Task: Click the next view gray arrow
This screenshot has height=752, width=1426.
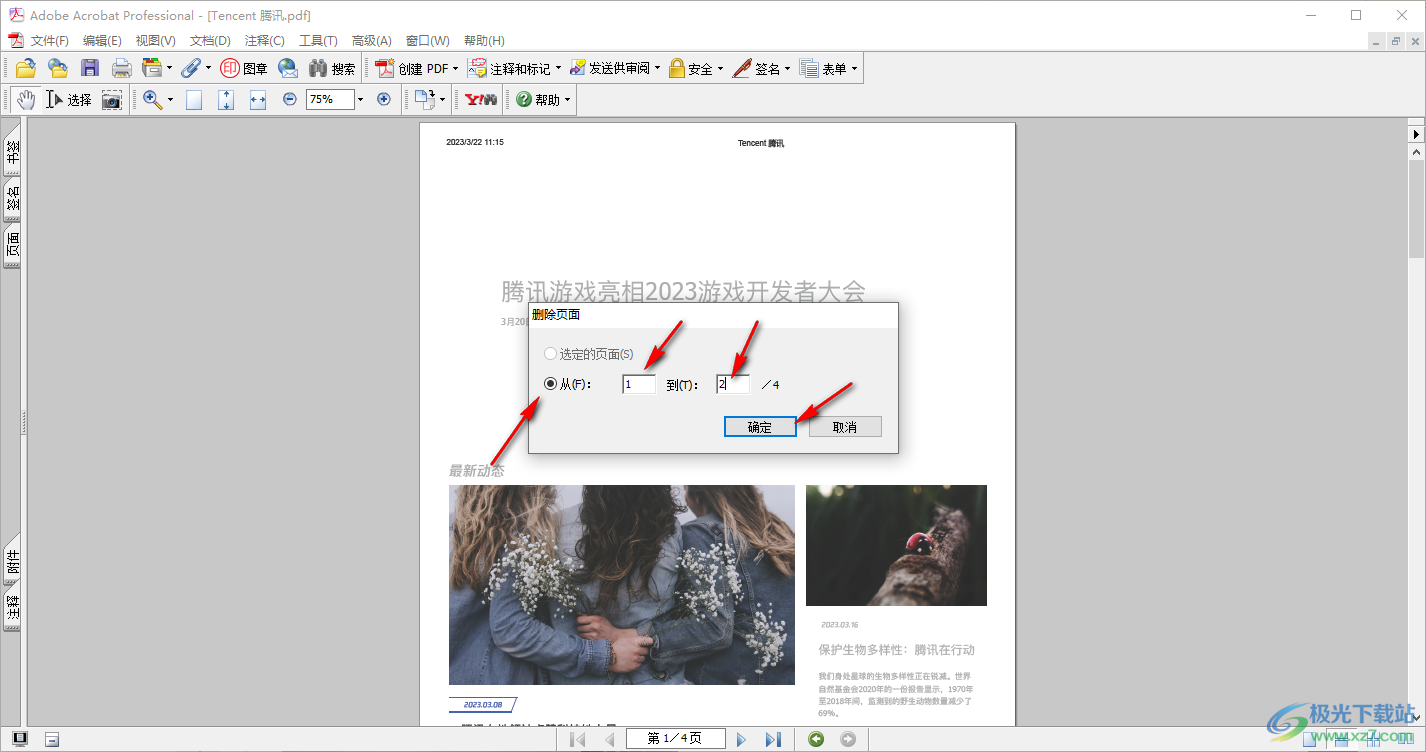Action: [x=848, y=739]
